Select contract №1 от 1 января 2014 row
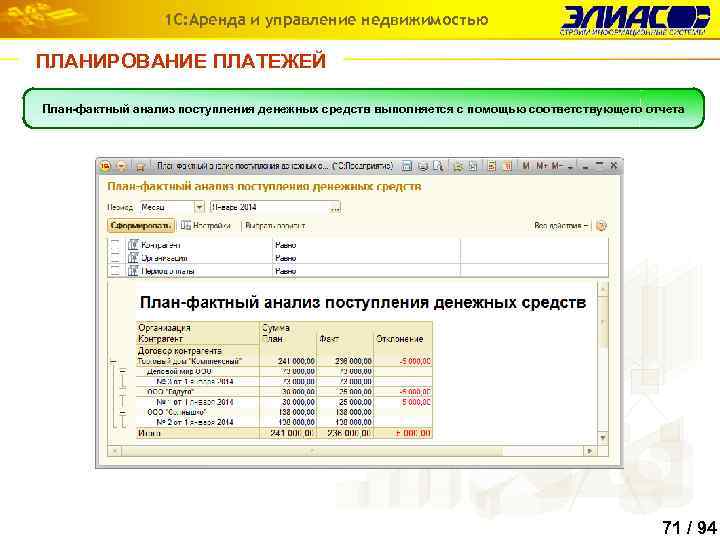 195,402
